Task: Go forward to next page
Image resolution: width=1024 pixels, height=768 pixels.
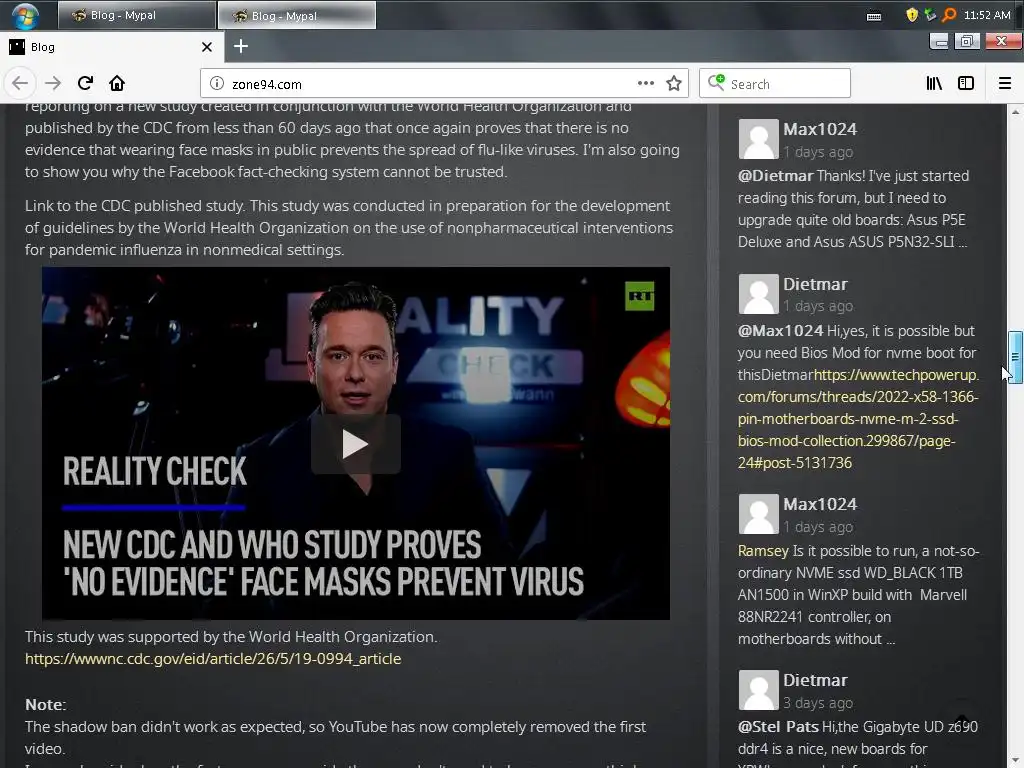Action: pos(53,84)
